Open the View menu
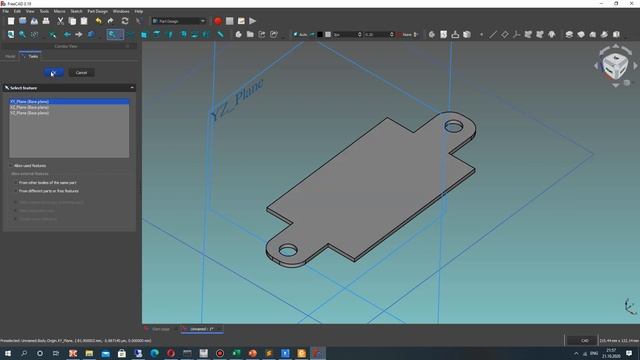Image resolution: width=640 pixels, height=360 pixels. (30, 11)
